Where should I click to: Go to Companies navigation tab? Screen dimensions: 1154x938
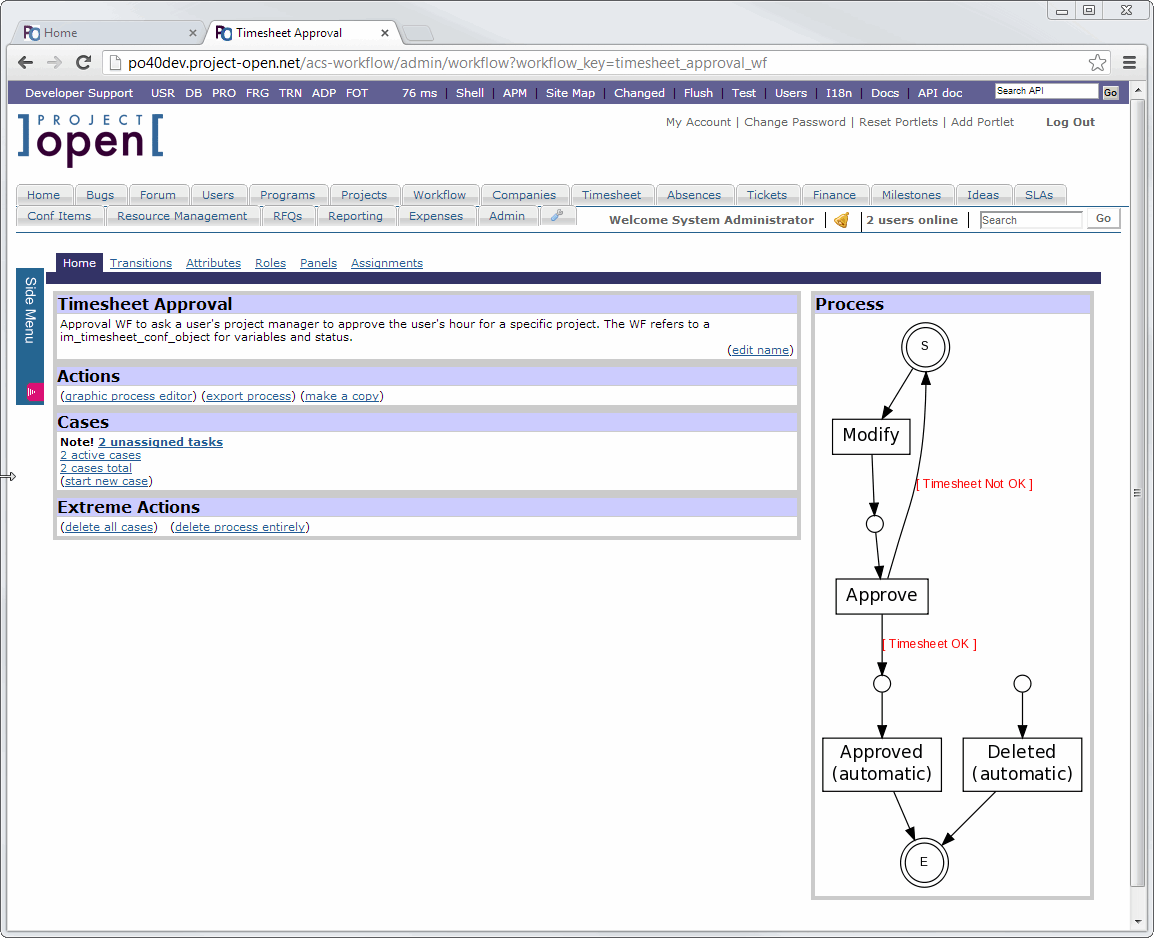(x=524, y=195)
